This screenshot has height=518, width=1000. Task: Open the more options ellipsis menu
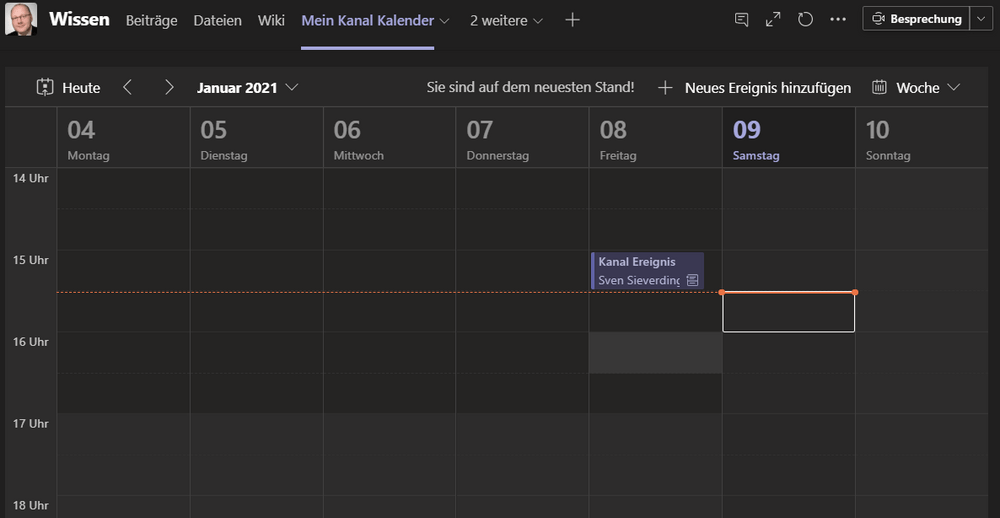point(837,19)
